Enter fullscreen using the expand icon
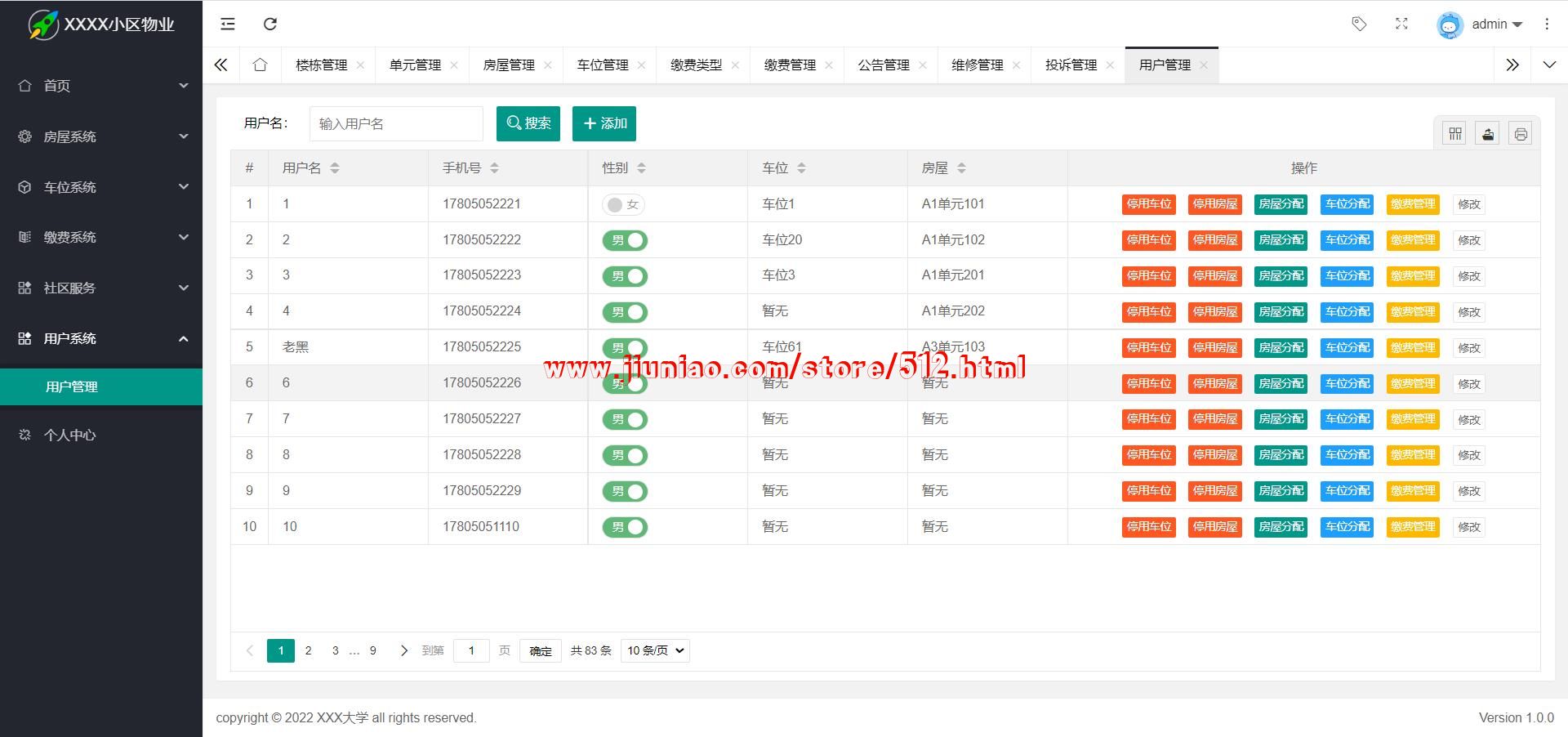This screenshot has height=737, width=1568. 1401,25
